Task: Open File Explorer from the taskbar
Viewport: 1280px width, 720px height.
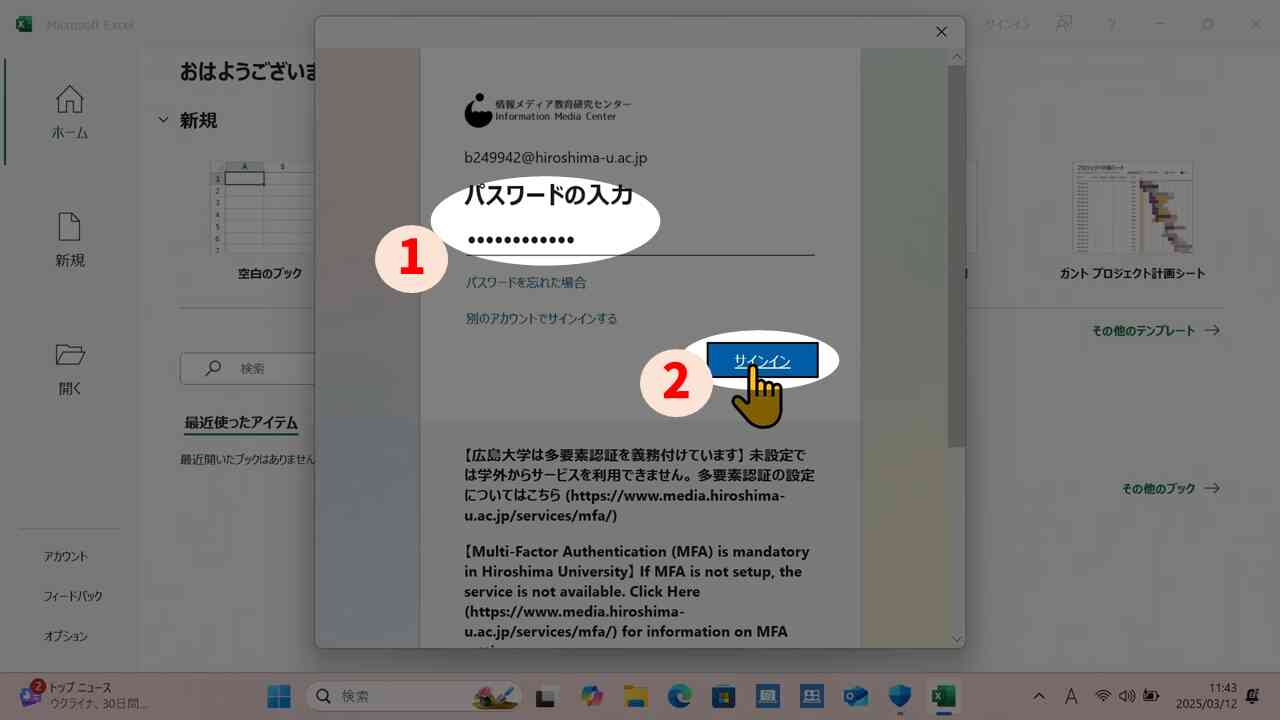Action: 634,696
